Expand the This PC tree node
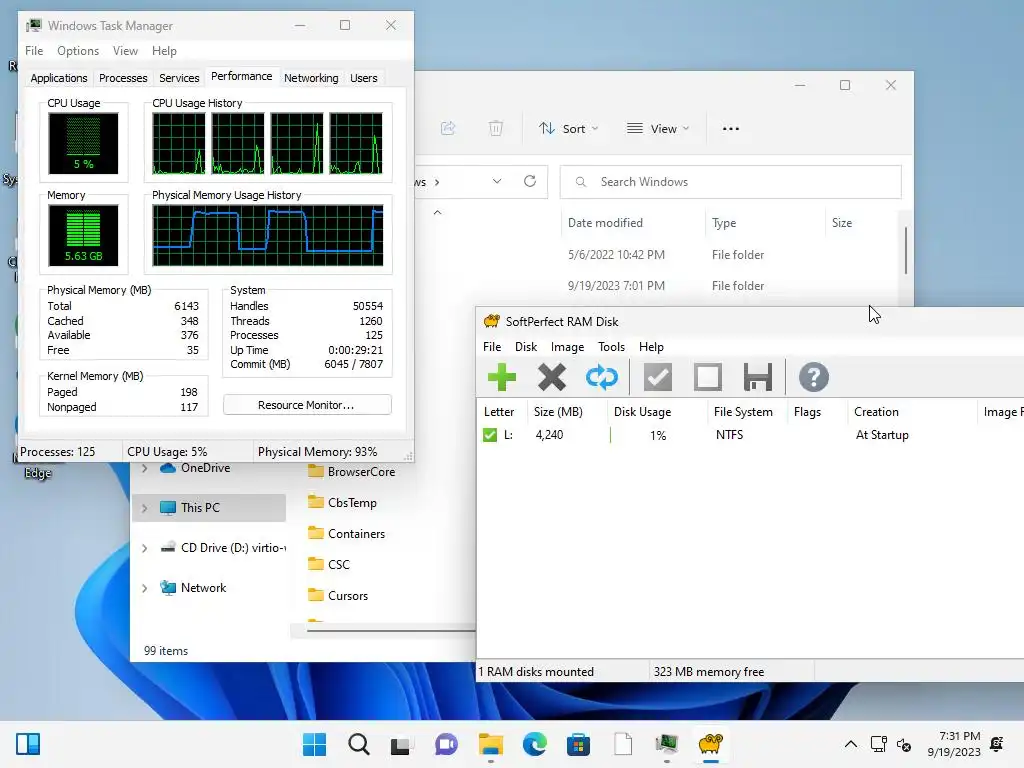The height and width of the screenshot is (768, 1024). [145, 508]
